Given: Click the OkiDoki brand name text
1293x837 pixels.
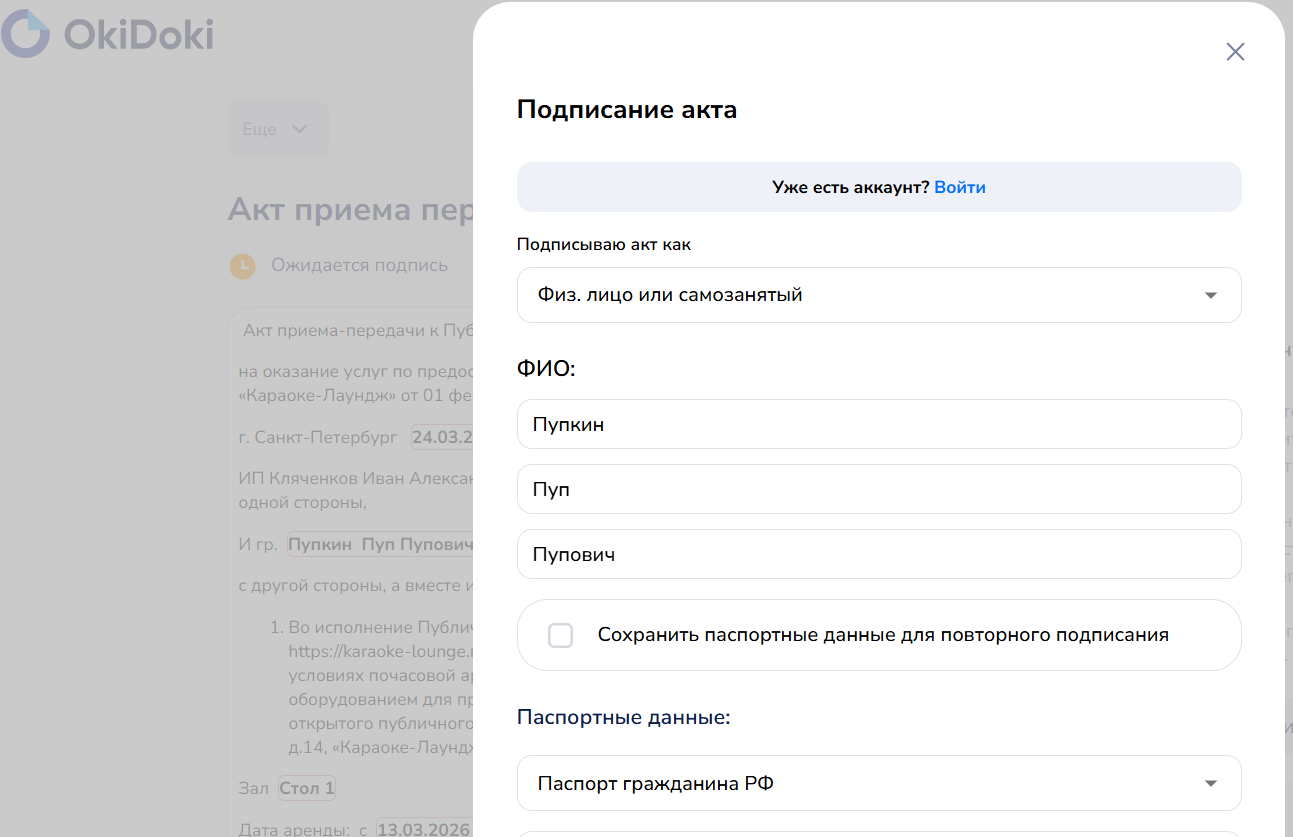Looking at the screenshot, I should click(x=138, y=35).
